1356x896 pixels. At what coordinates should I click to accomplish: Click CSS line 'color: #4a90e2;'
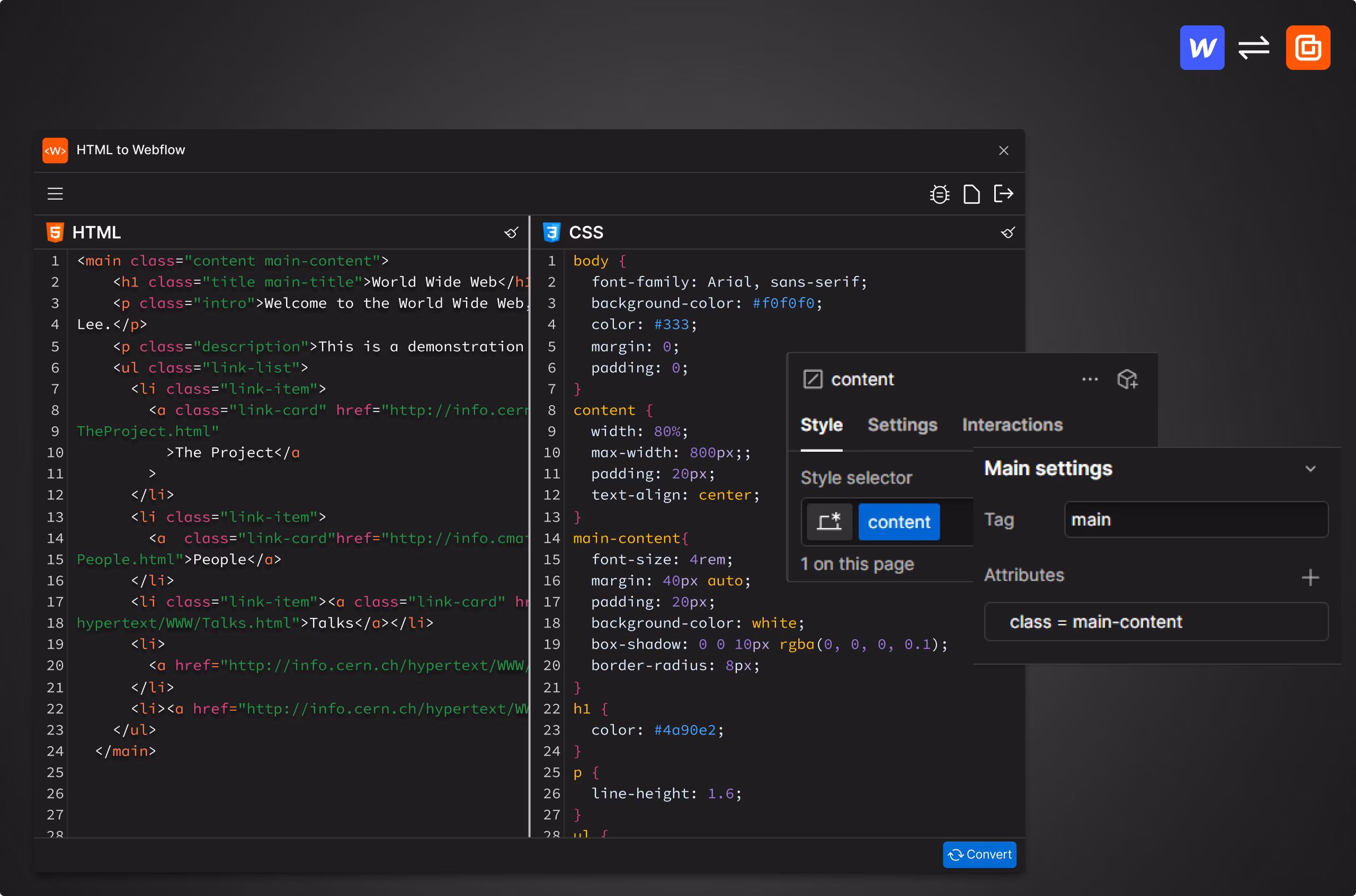tap(658, 730)
